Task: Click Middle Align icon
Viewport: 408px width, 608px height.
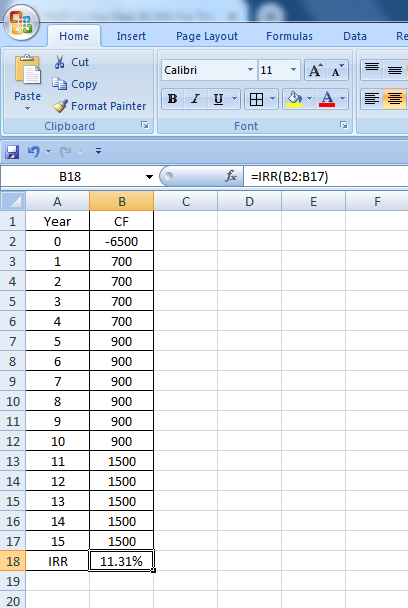Action: pos(395,70)
